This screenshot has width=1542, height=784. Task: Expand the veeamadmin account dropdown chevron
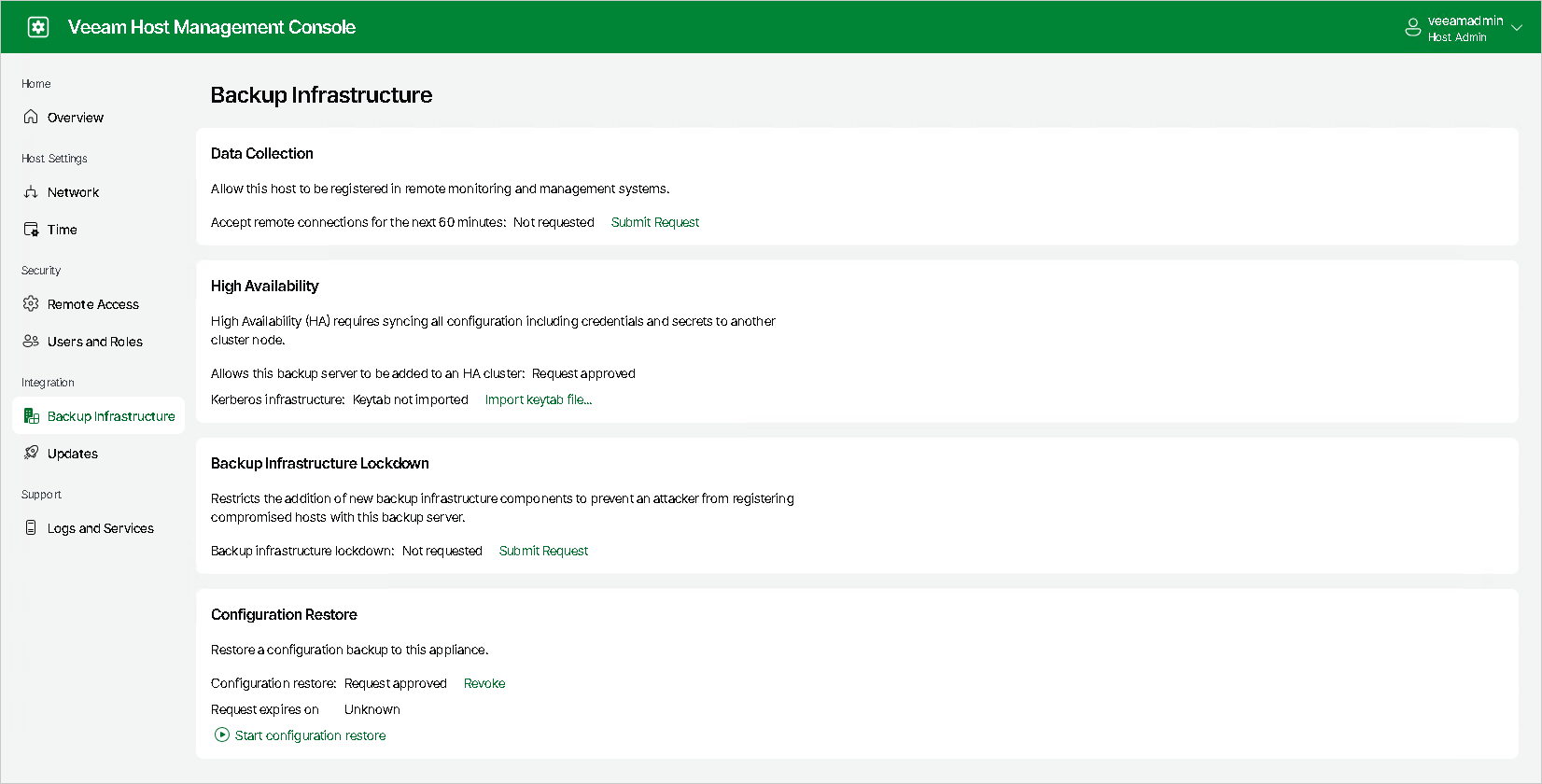point(1517,28)
